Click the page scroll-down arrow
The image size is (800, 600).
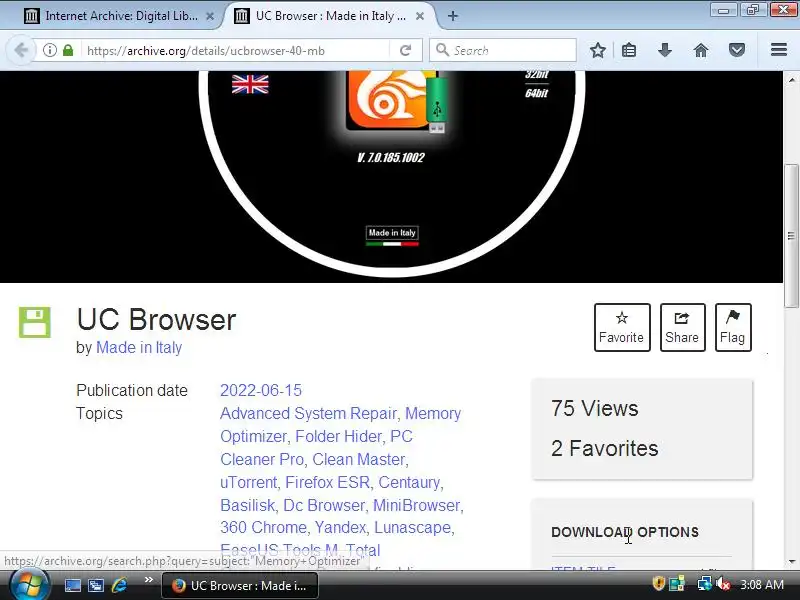[x=791, y=562]
